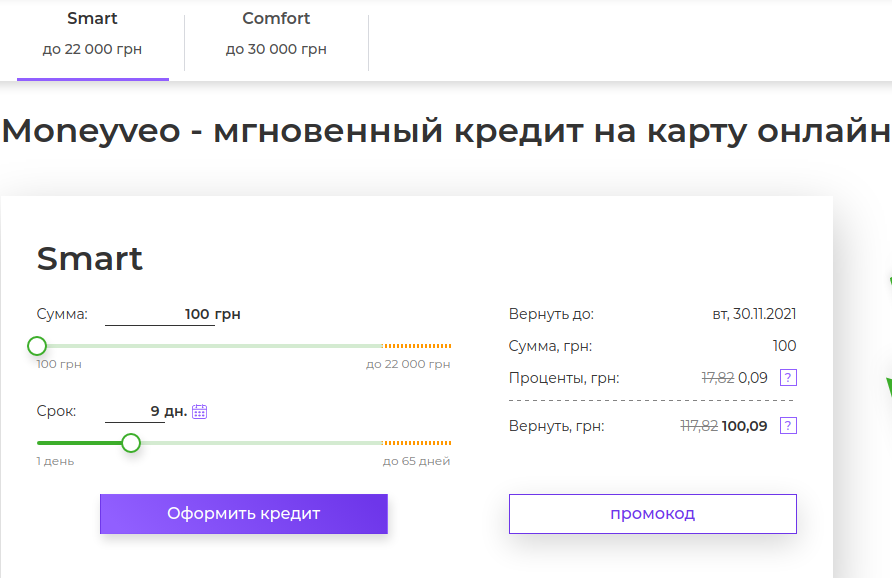
Task: Click the 0,09 interest value
Action: [753, 378]
